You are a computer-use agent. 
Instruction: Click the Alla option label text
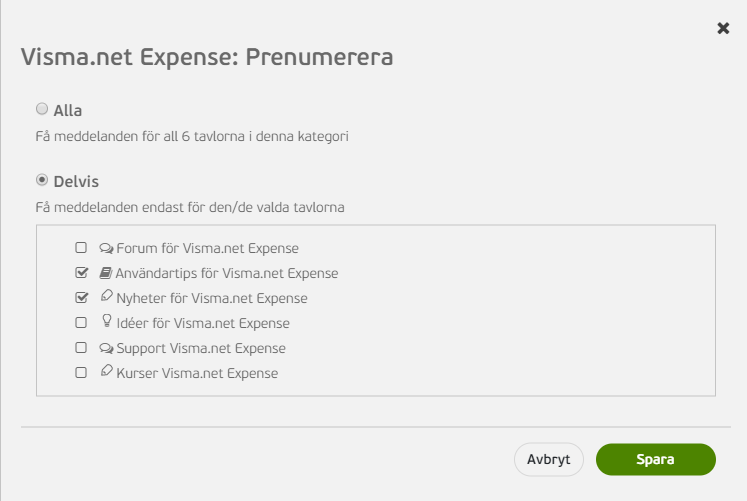[x=68, y=110]
